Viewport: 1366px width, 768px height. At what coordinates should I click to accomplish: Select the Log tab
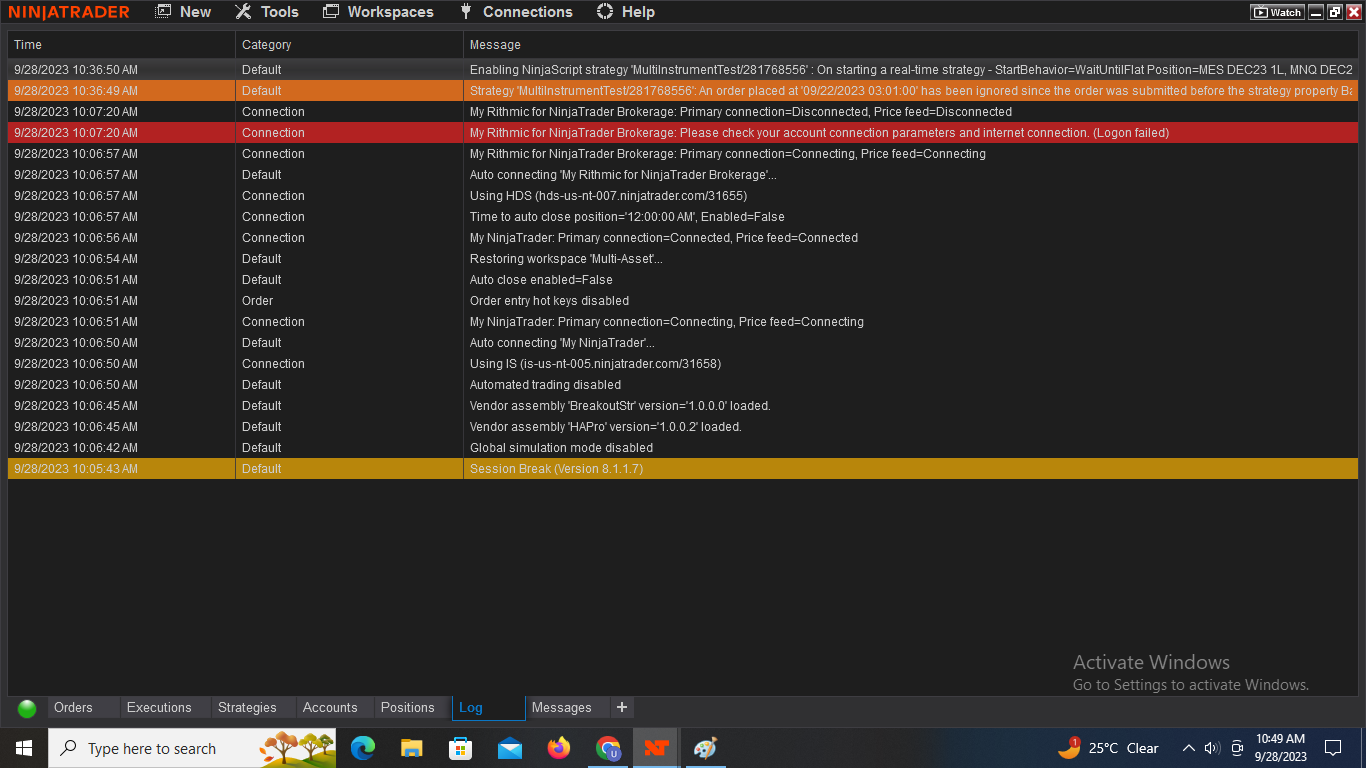point(489,708)
